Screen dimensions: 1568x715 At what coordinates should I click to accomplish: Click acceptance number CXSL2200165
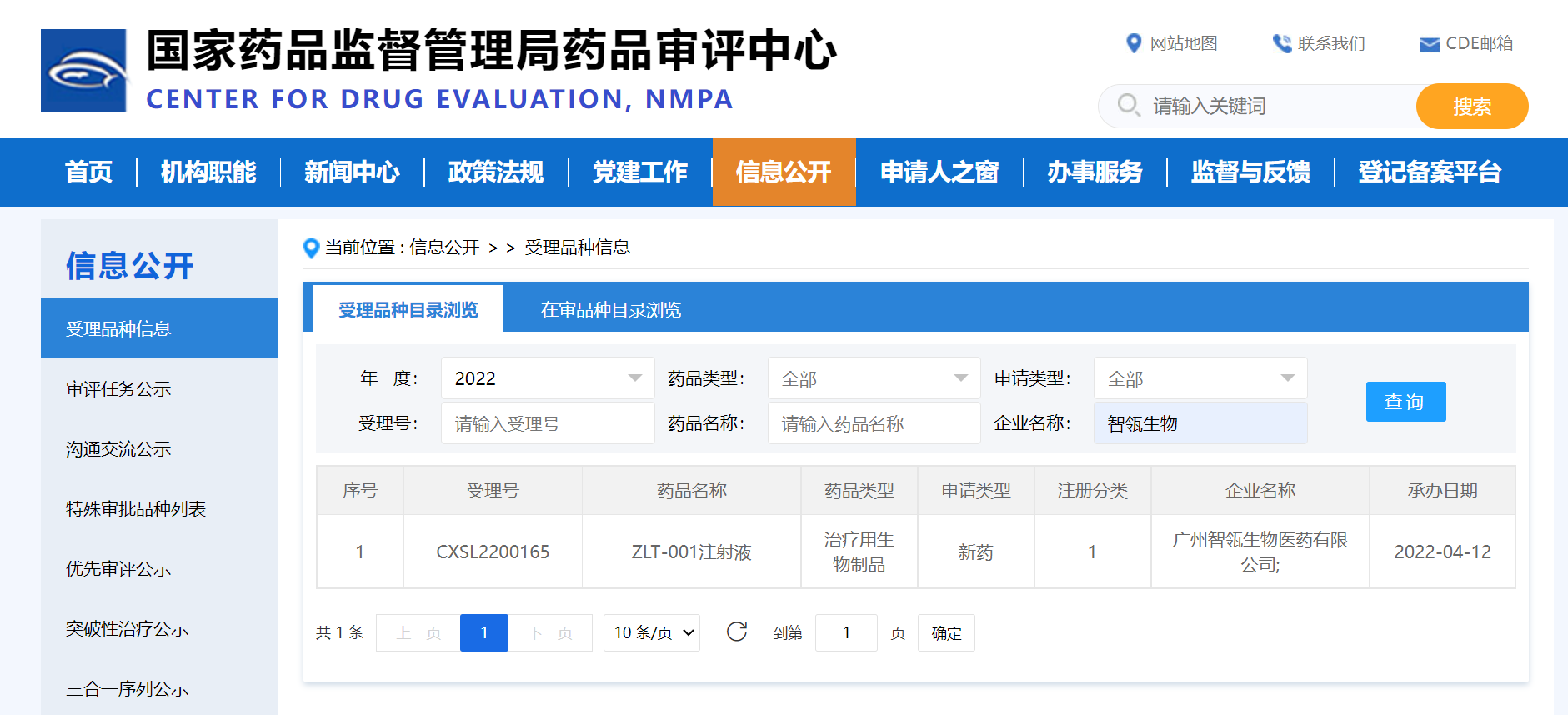493,552
